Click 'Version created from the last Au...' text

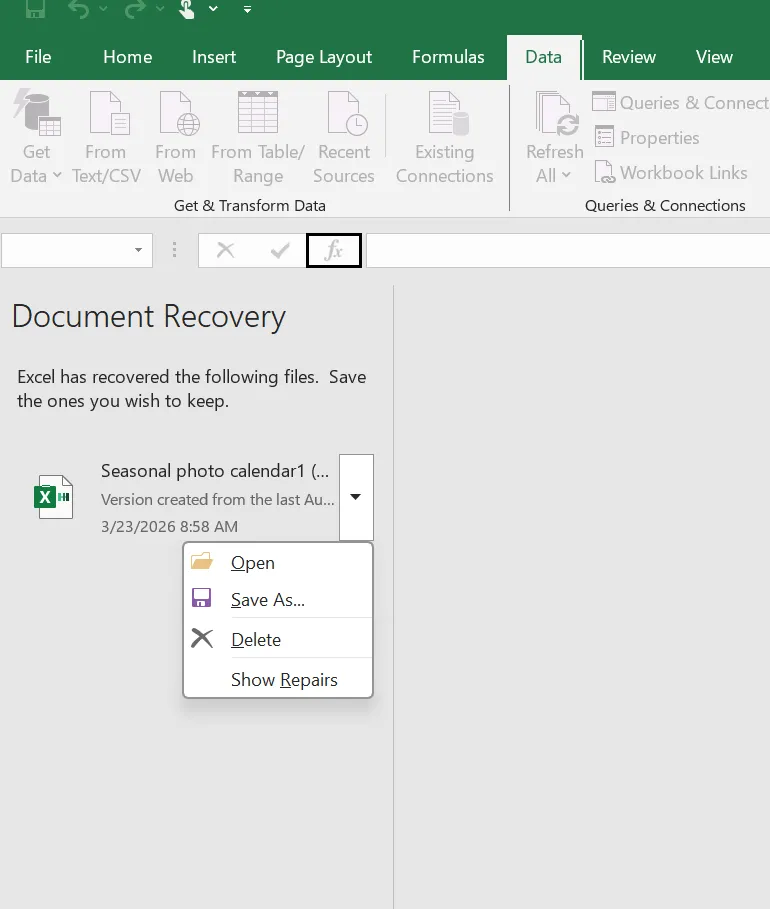pos(218,499)
